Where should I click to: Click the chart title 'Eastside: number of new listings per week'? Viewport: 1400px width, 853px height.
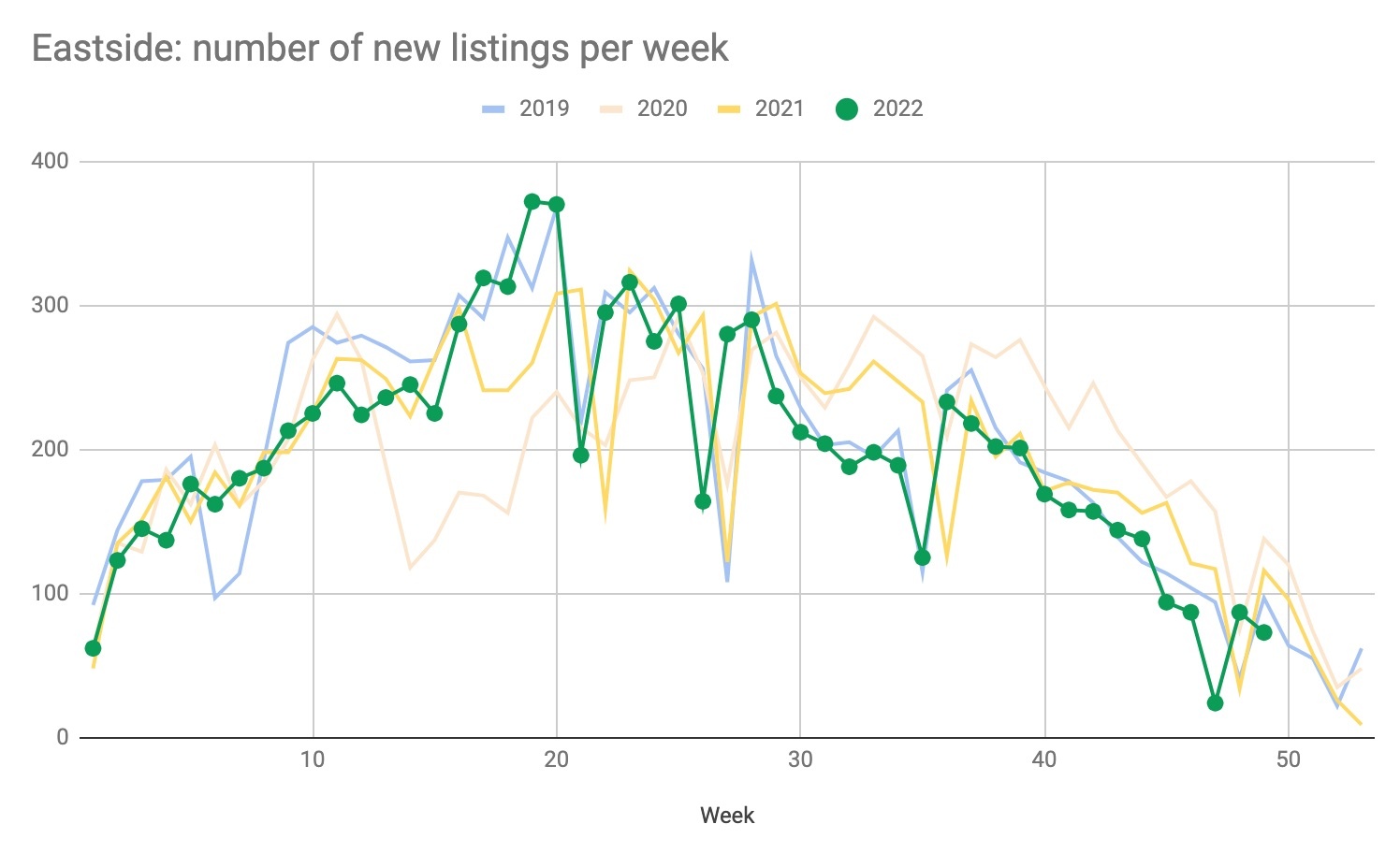380,49
